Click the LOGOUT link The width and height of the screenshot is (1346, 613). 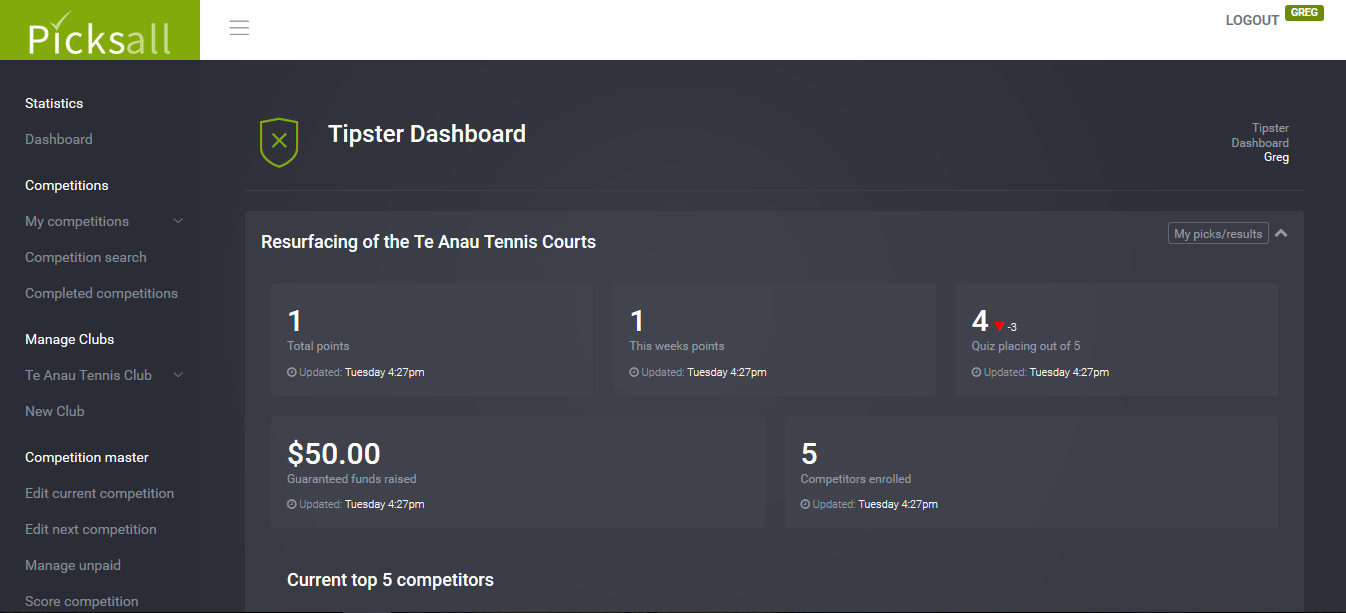[x=1252, y=20]
